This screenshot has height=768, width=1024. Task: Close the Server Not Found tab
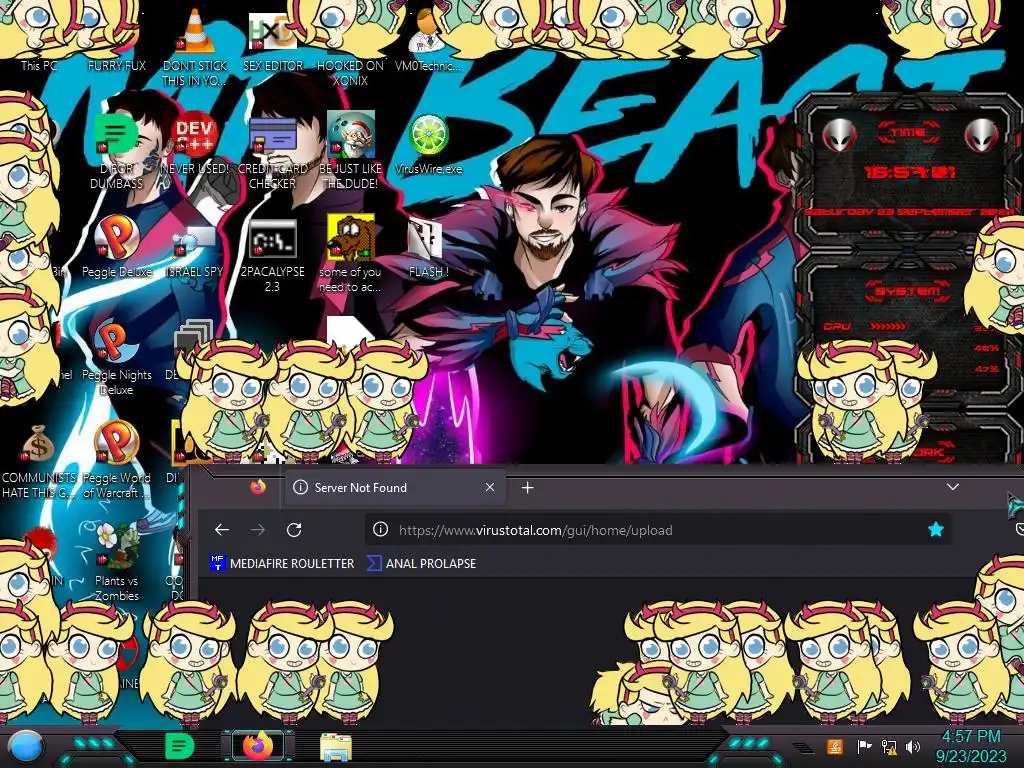tap(490, 487)
